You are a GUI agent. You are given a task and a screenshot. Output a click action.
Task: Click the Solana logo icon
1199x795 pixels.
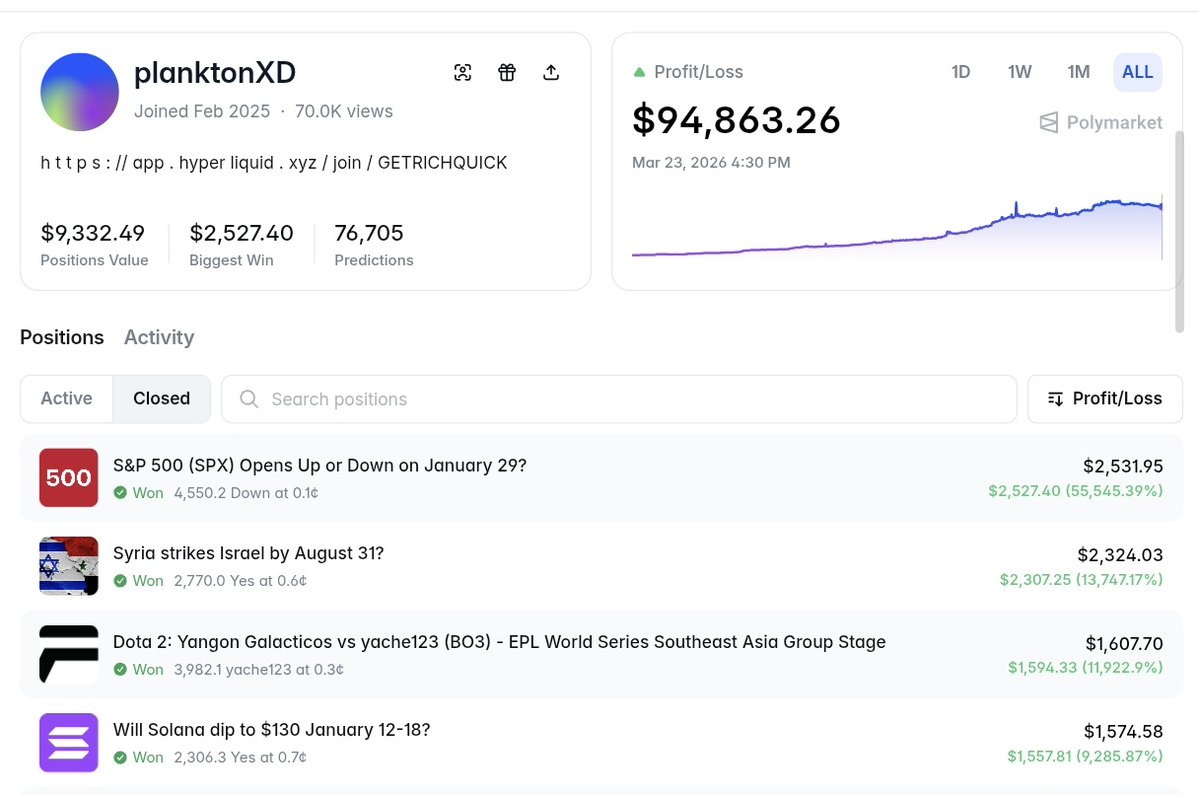(x=69, y=742)
